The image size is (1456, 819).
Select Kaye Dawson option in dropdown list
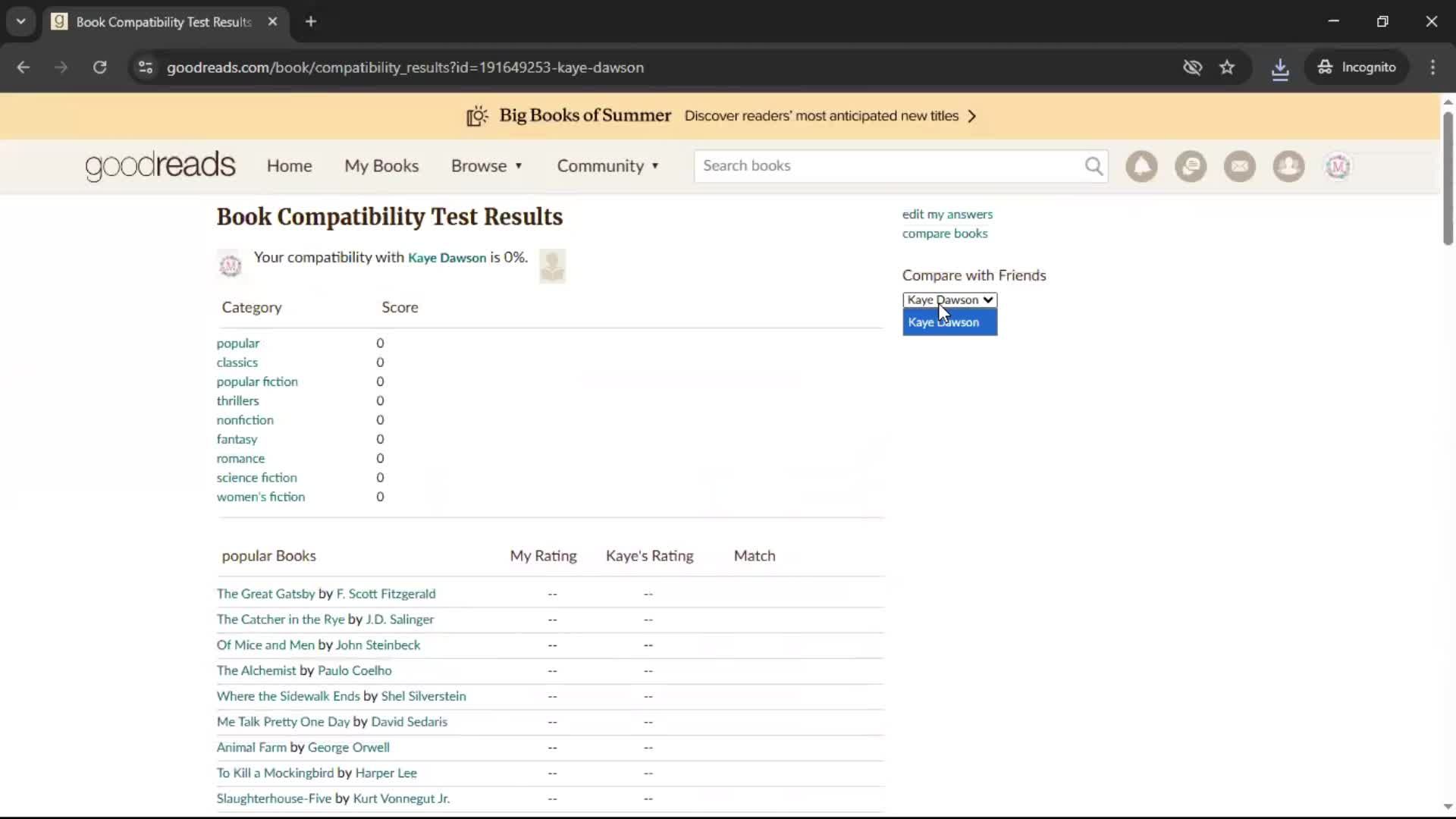[x=949, y=322]
